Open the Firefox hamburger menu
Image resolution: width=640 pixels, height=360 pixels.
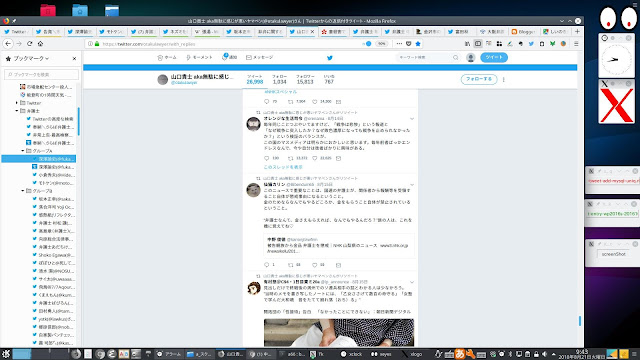[576, 44]
